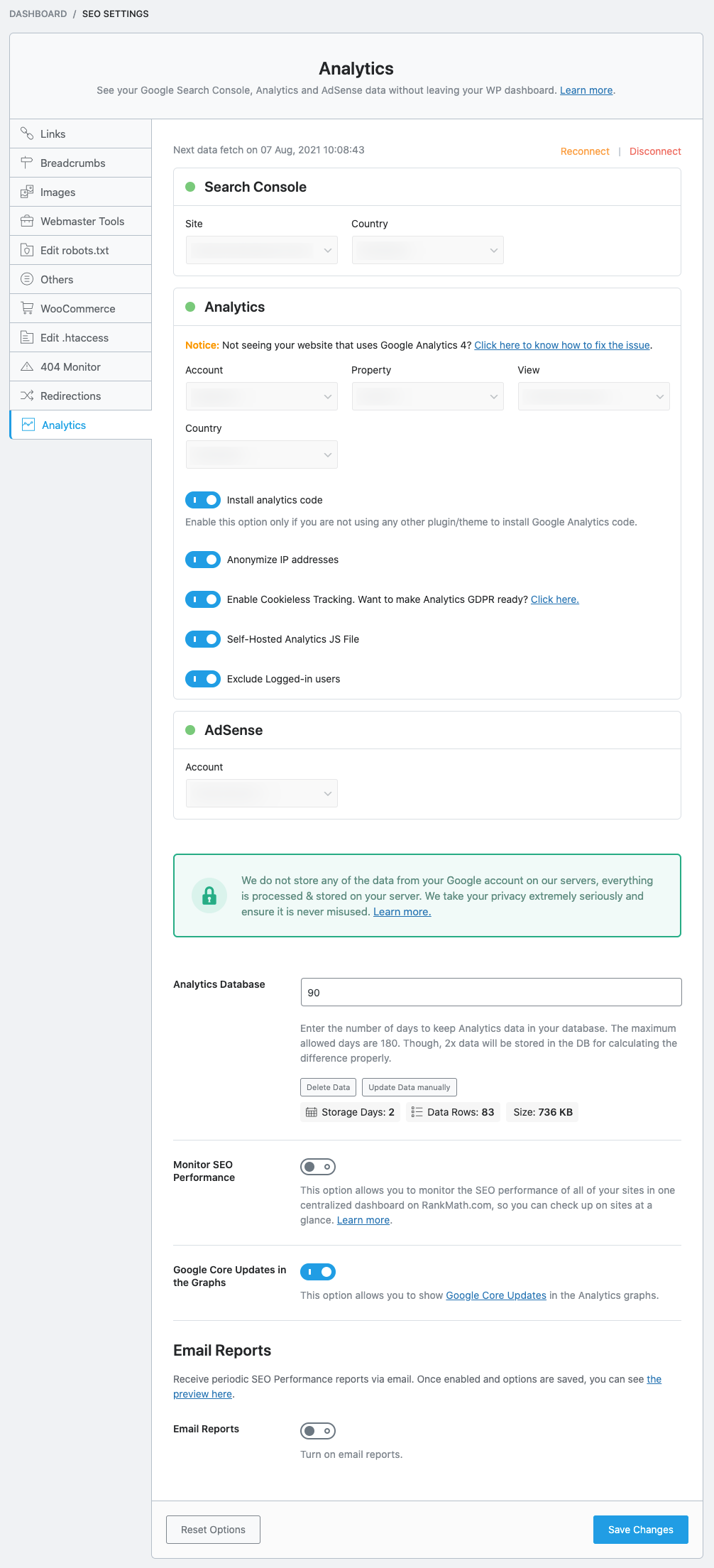
Task: Click the Links sidebar icon
Action: coord(27,134)
